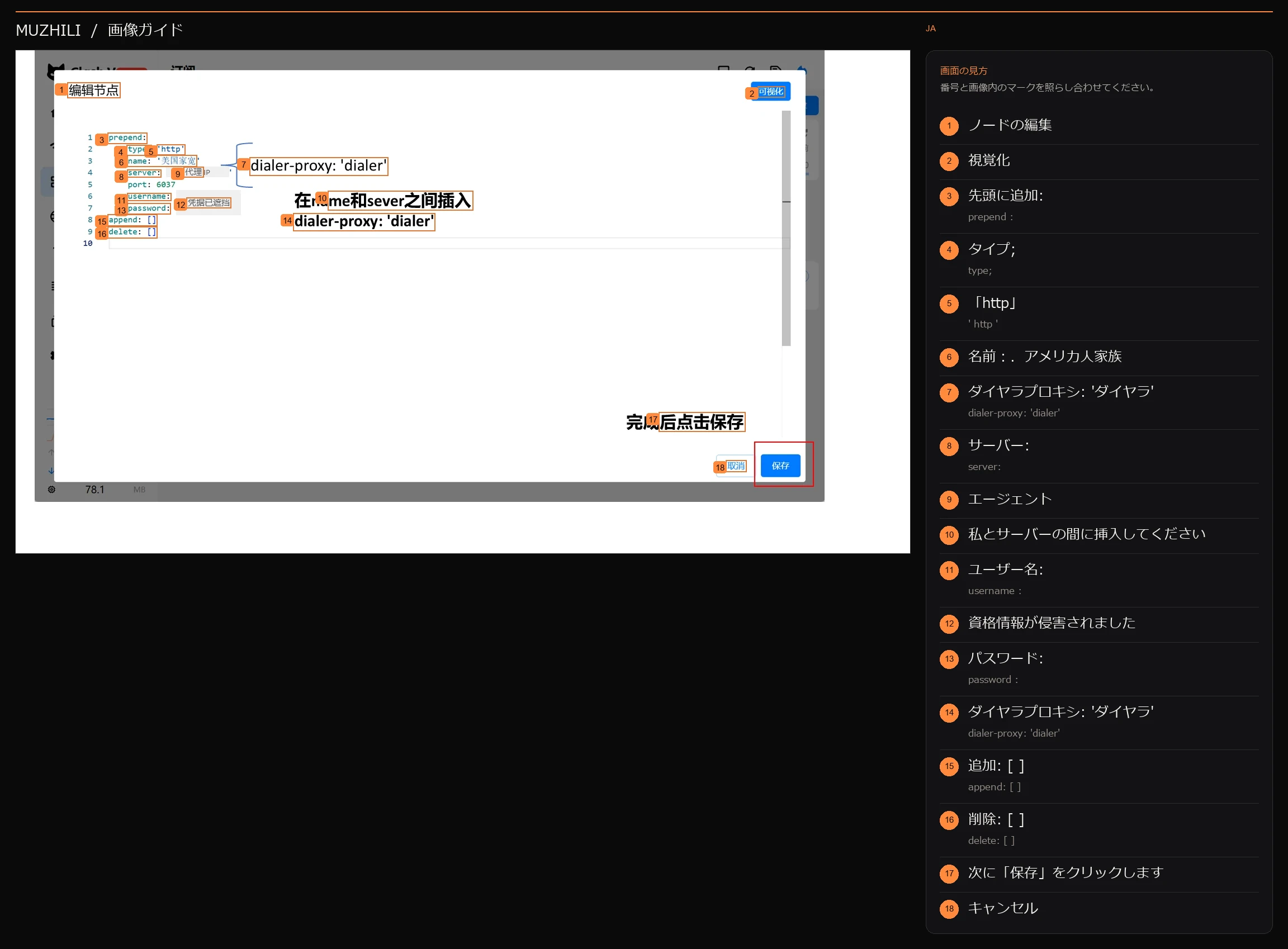1288x949 pixels.
Task: Click the 取消 button in the guide image
Action: pyautogui.click(x=736, y=466)
